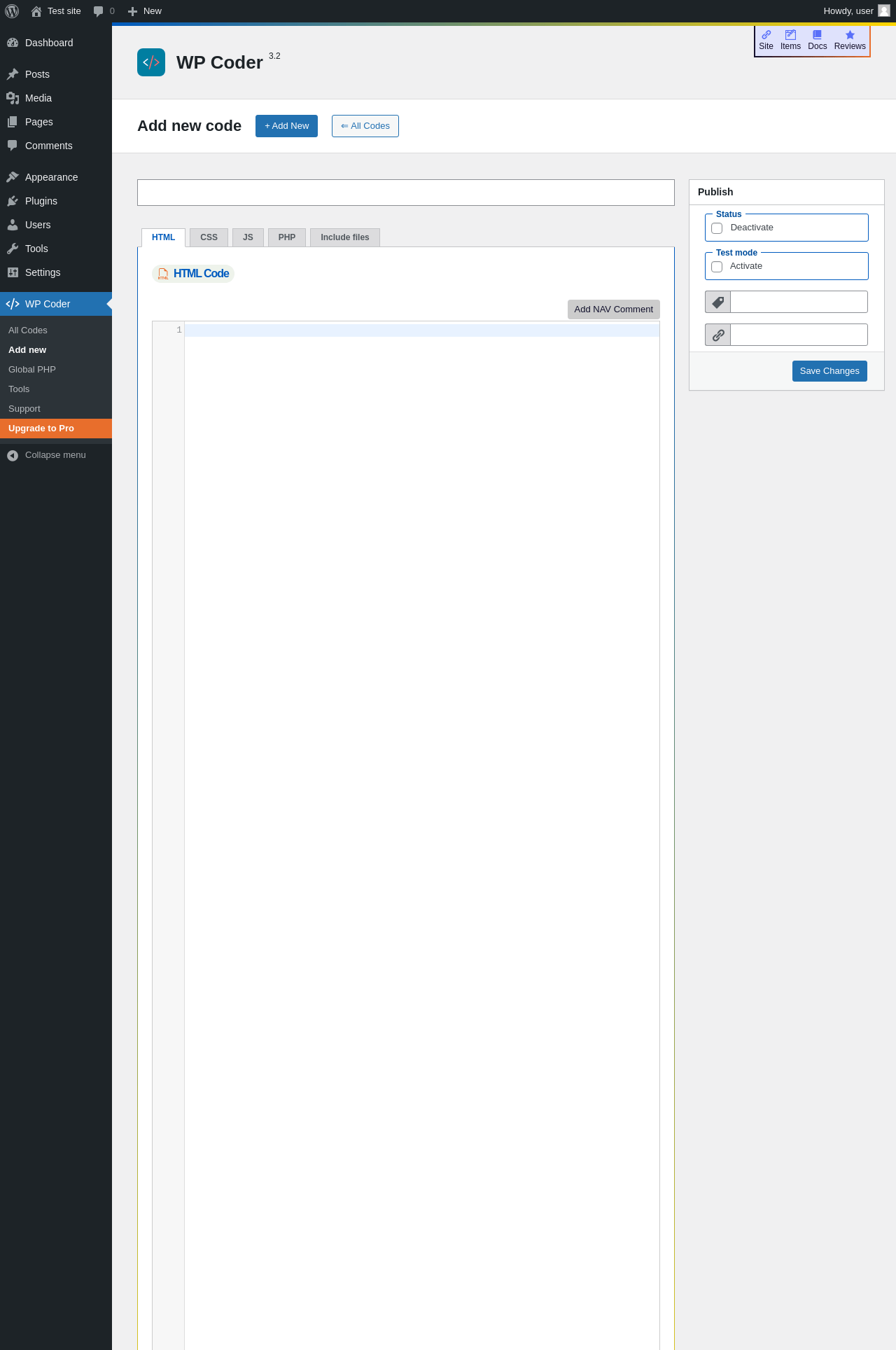Viewport: 896px width, 1350px height.
Task: Click the Comments sidebar icon
Action: point(13,146)
